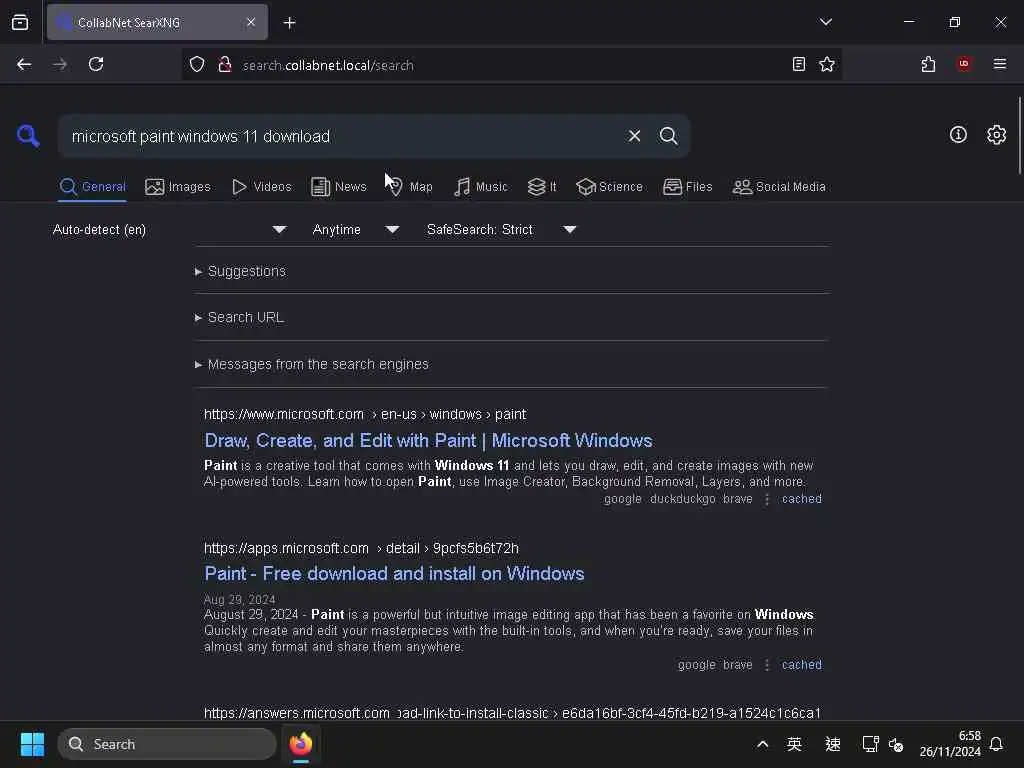Reload the current page
Screen dimensions: 1024x768
coord(96,64)
